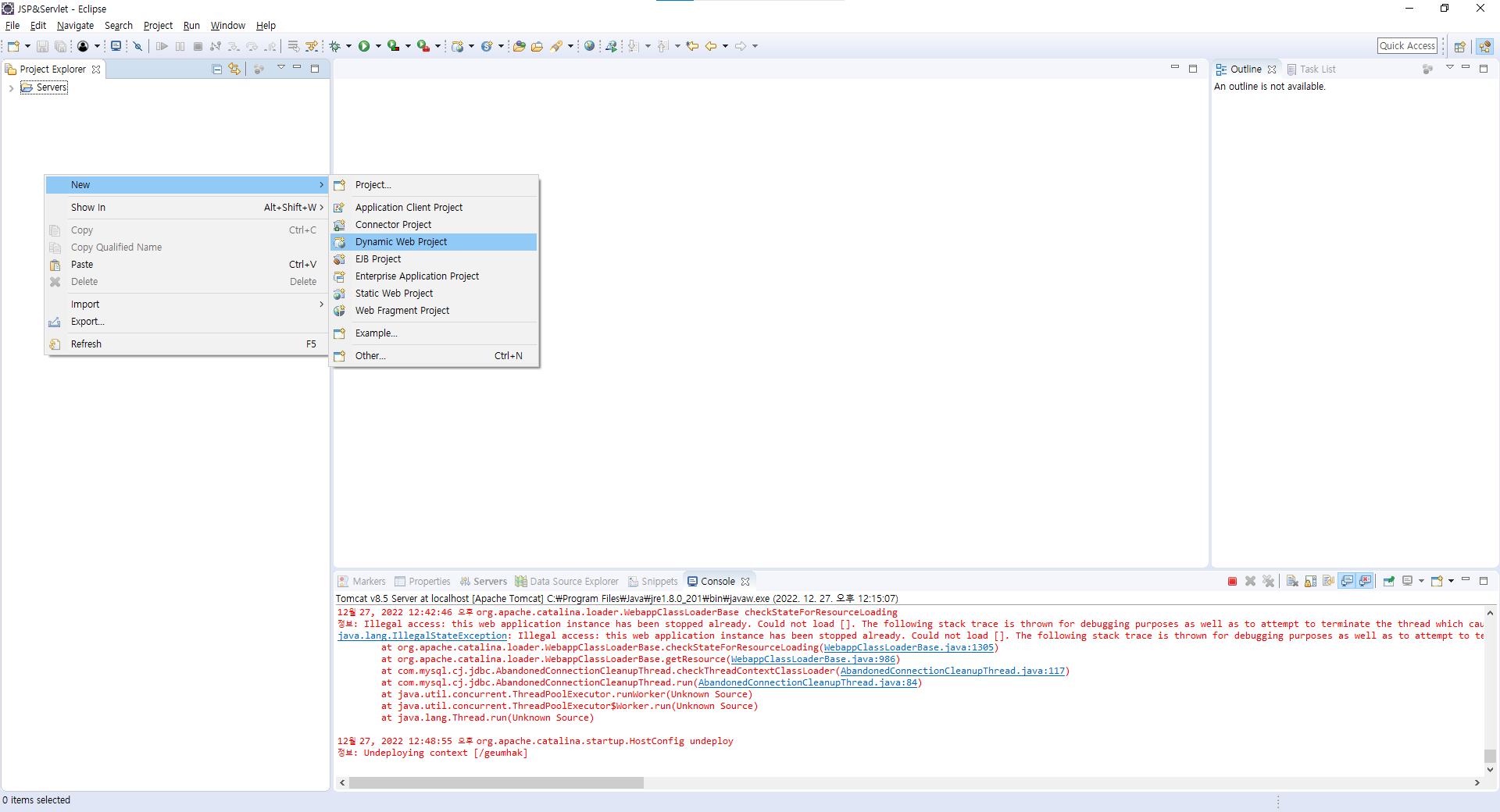The width and height of the screenshot is (1500, 812).
Task: Click the red Terminate button in Console
Action: [1233, 581]
